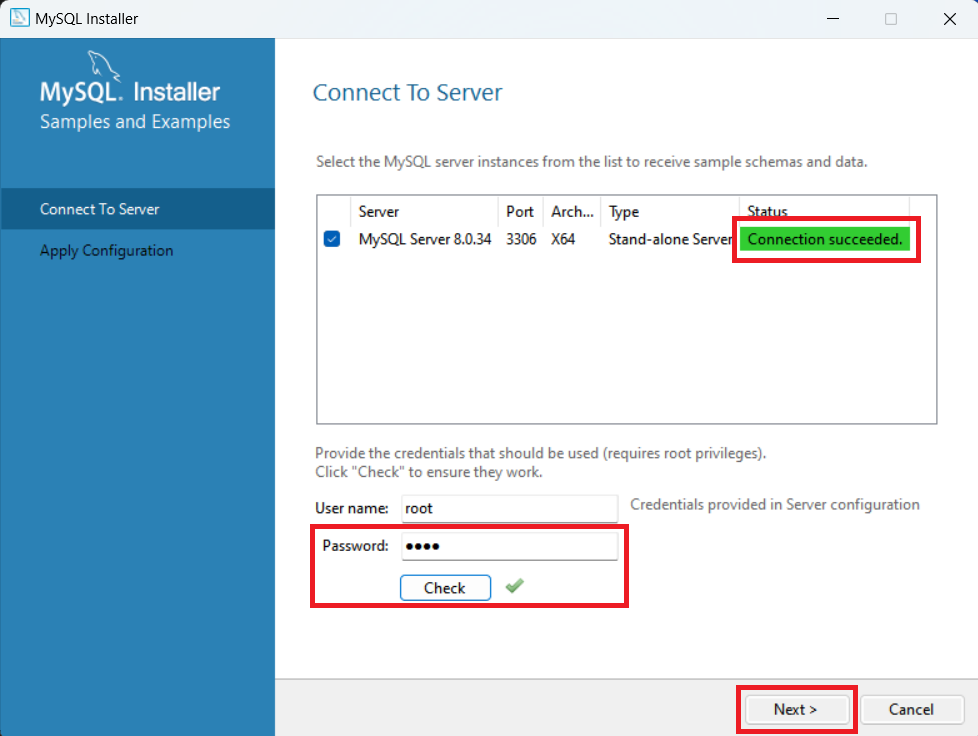Click the 3306 port value
The height and width of the screenshot is (736, 978).
[x=521, y=240]
